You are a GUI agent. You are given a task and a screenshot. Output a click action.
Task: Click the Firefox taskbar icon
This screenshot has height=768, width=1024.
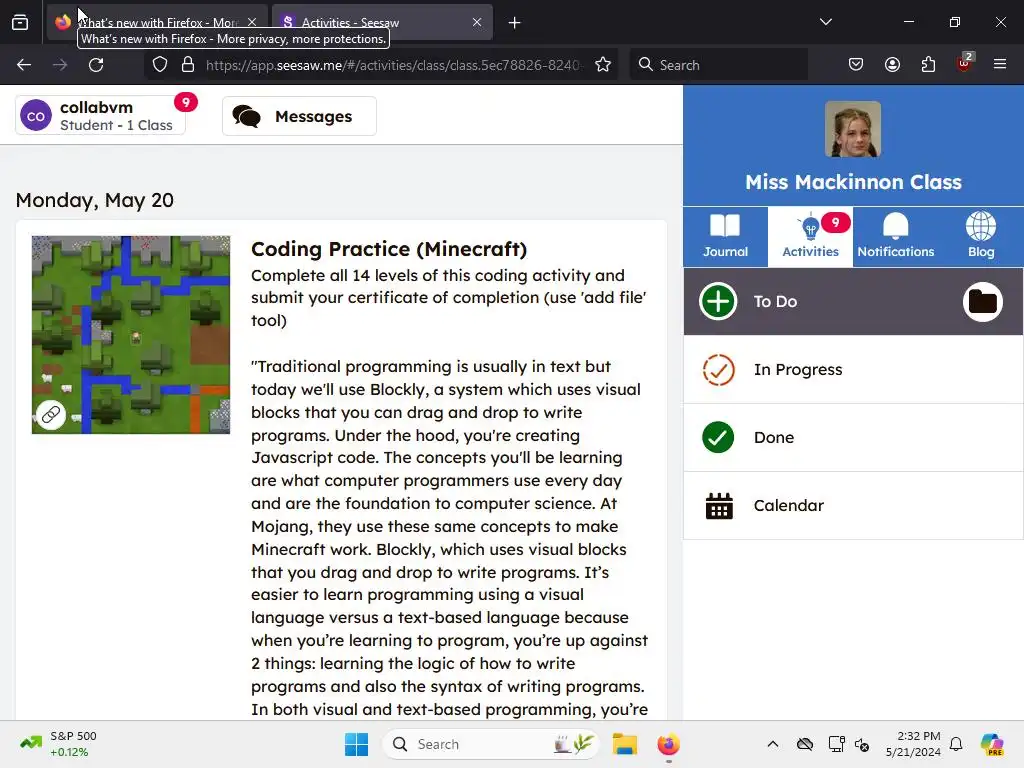point(668,744)
